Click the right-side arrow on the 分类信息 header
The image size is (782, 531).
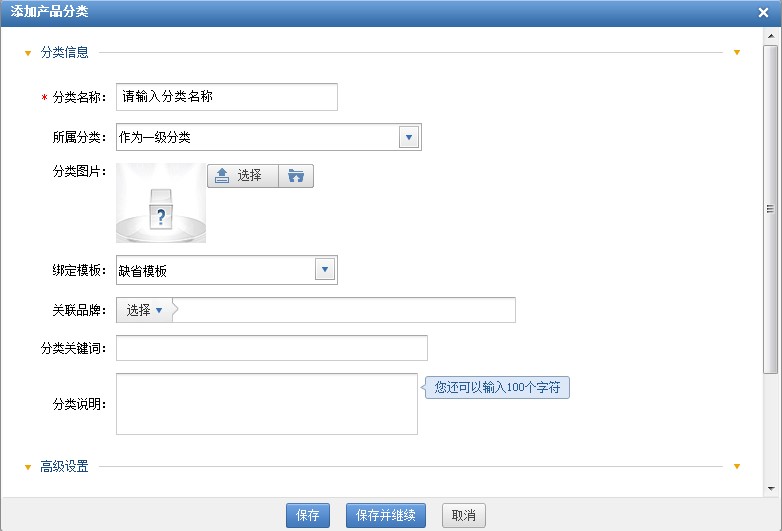[737, 52]
